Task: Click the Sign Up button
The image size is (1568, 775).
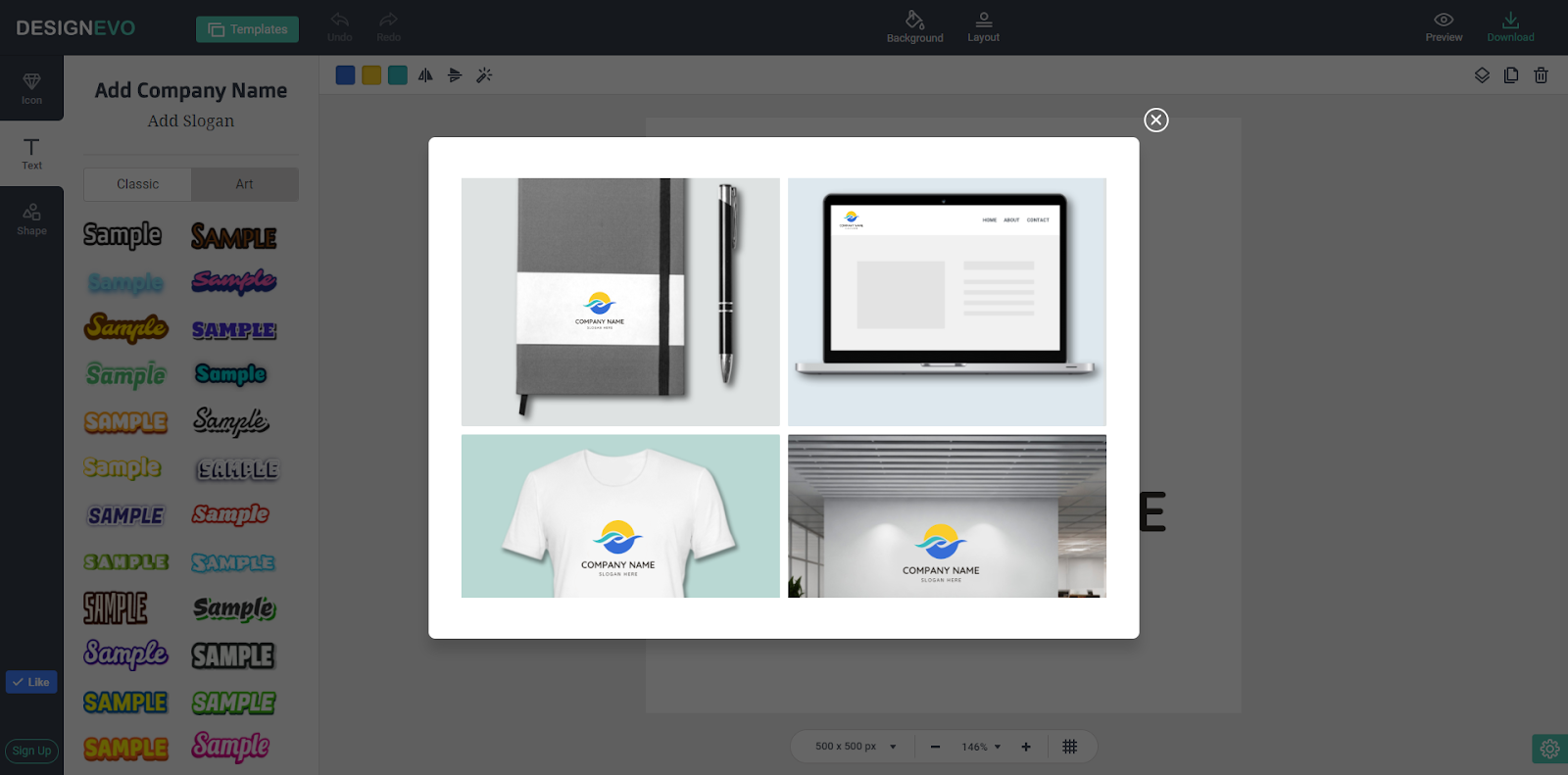Action: tap(31, 751)
